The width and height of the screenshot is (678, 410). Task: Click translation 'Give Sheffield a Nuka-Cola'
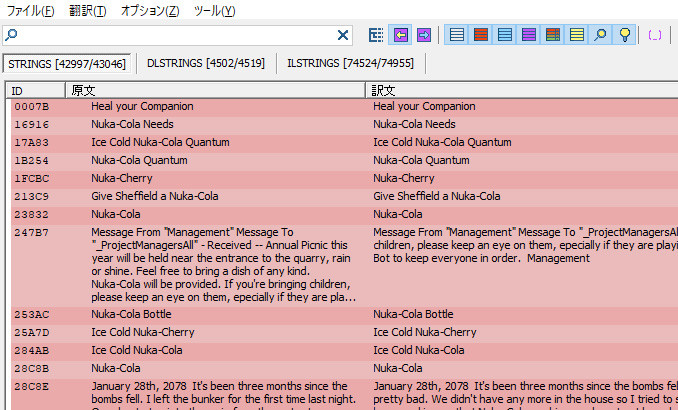coord(437,196)
